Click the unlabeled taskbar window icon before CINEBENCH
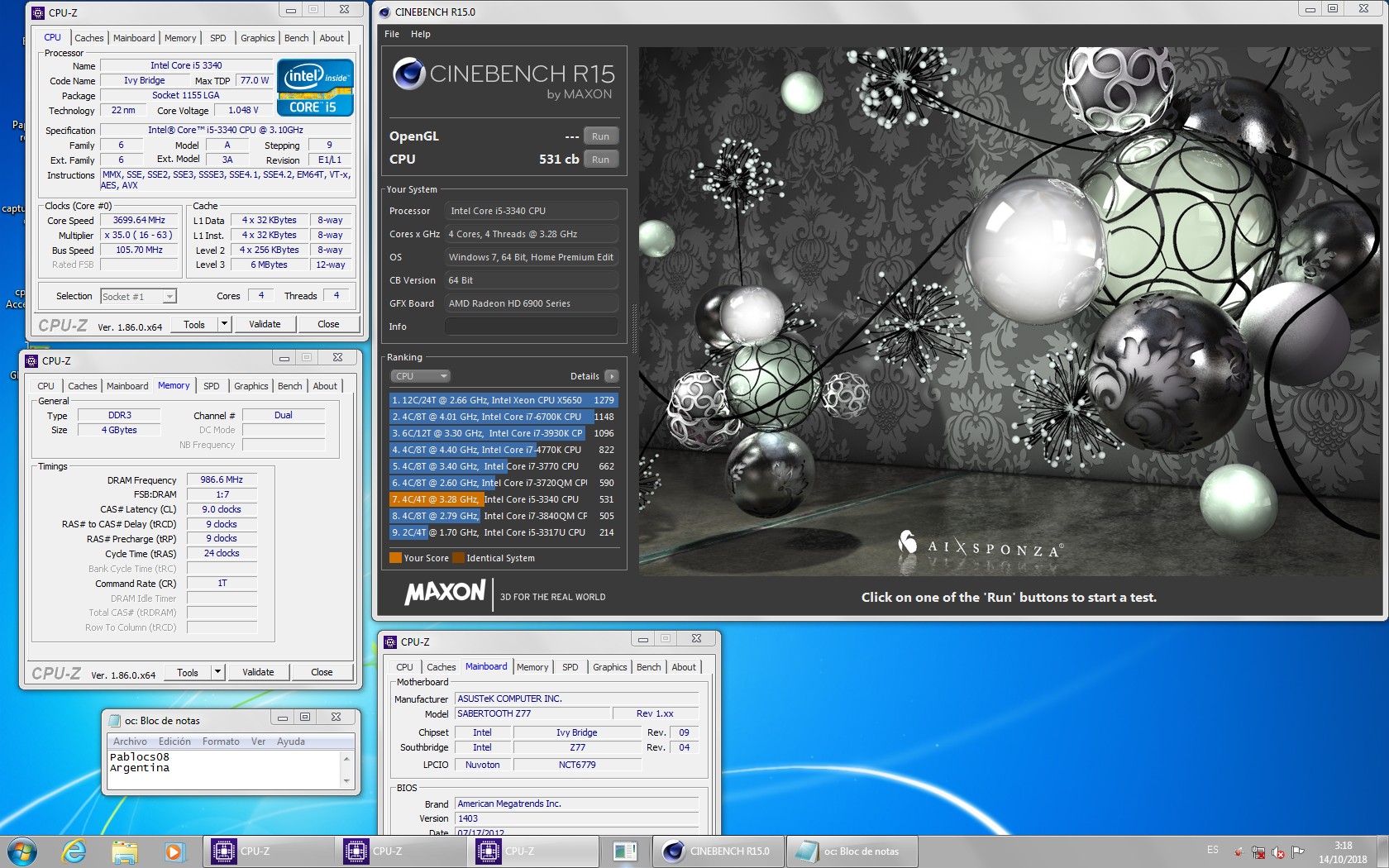1389x868 pixels. (625, 851)
